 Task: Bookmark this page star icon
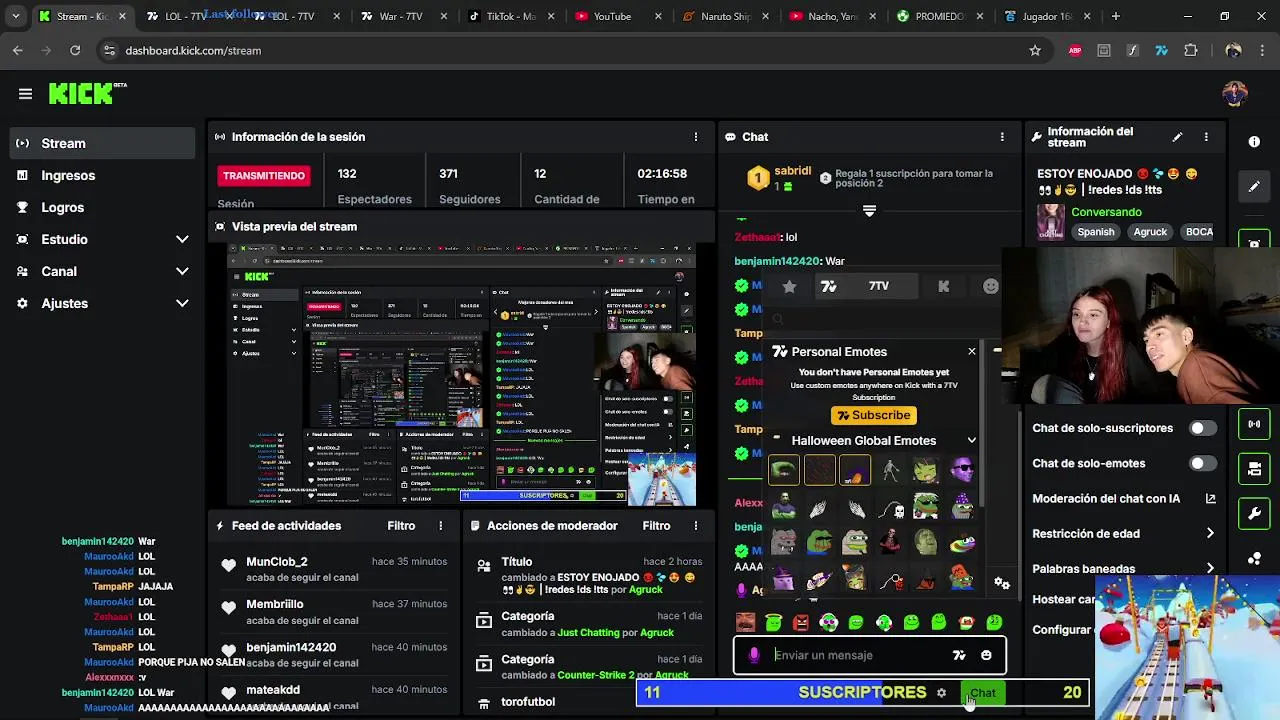[1035, 50]
